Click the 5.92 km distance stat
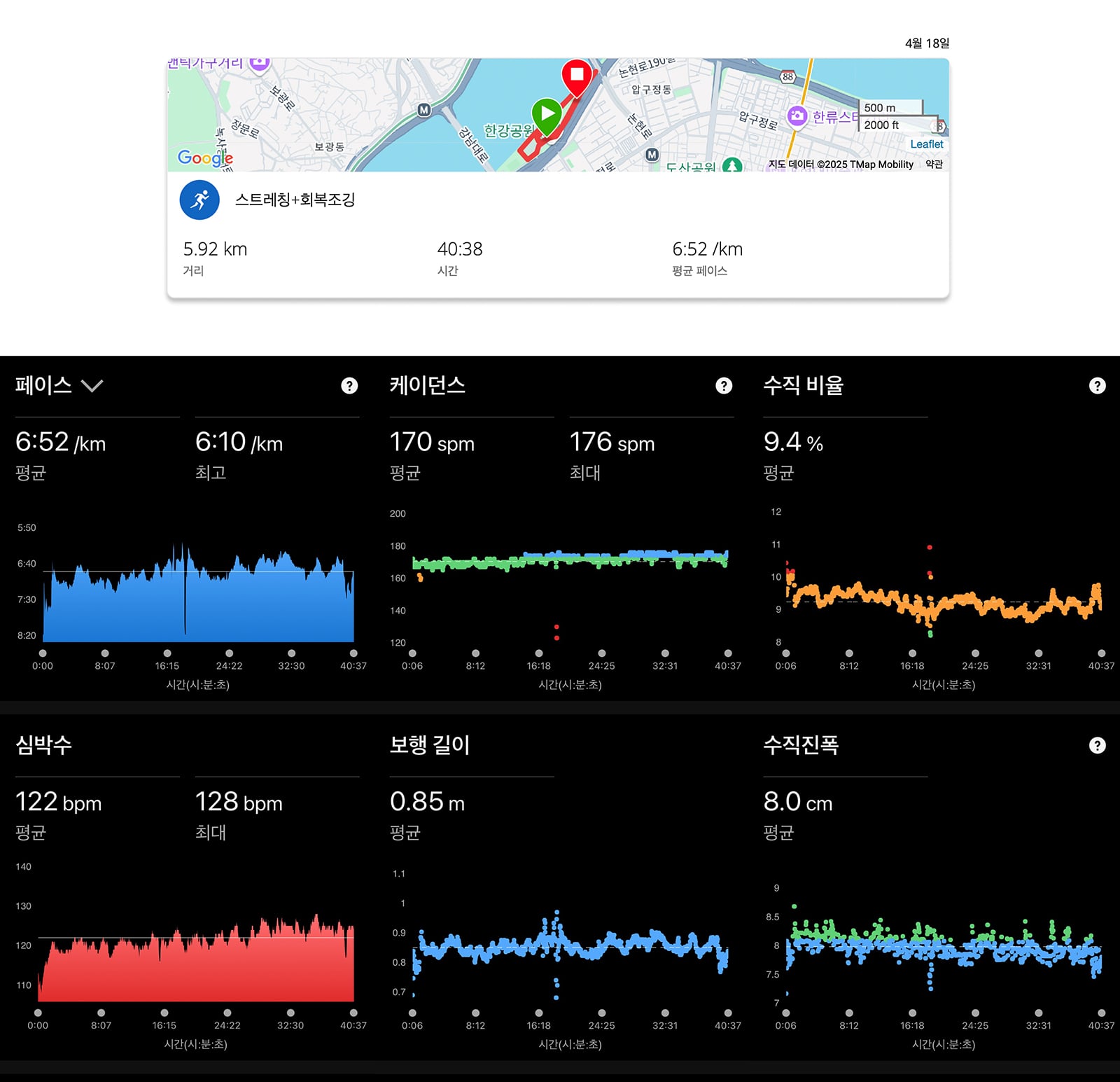The height and width of the screenshot is (1082, 1120). click(215, 249)
